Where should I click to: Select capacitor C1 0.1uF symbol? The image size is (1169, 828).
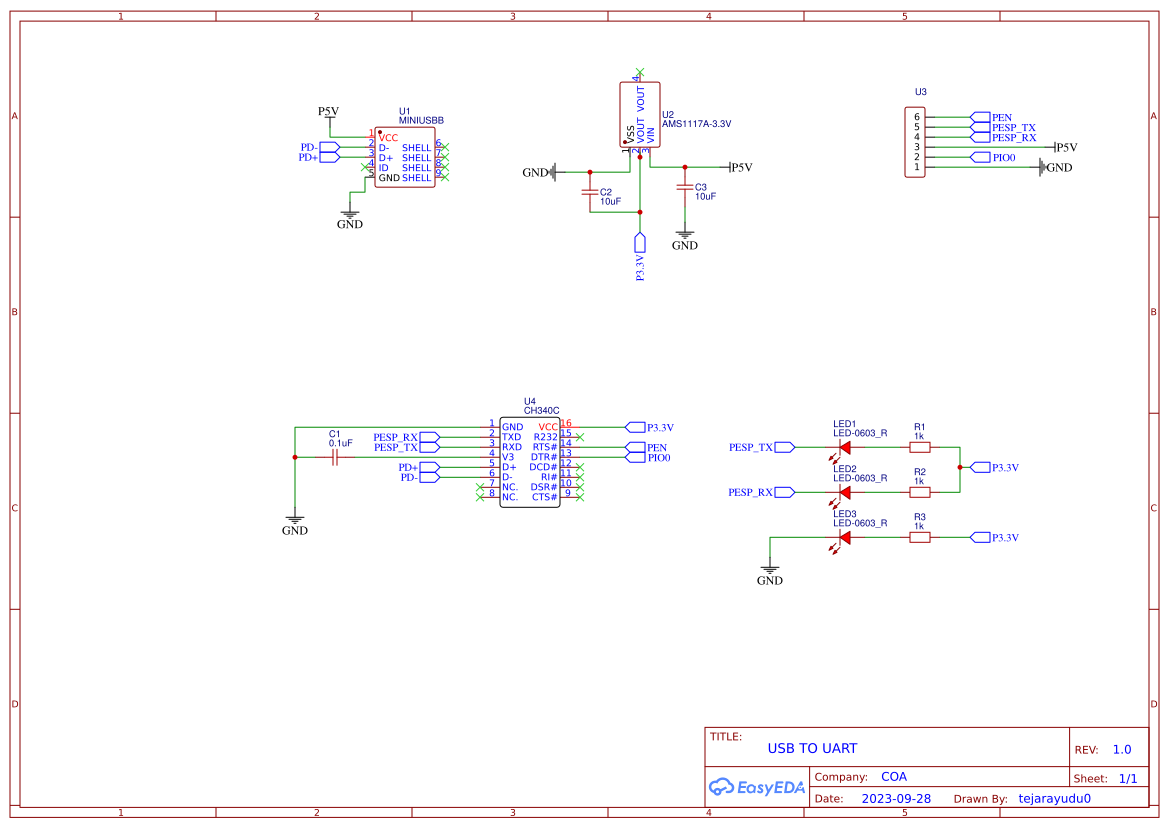[336, 455]
